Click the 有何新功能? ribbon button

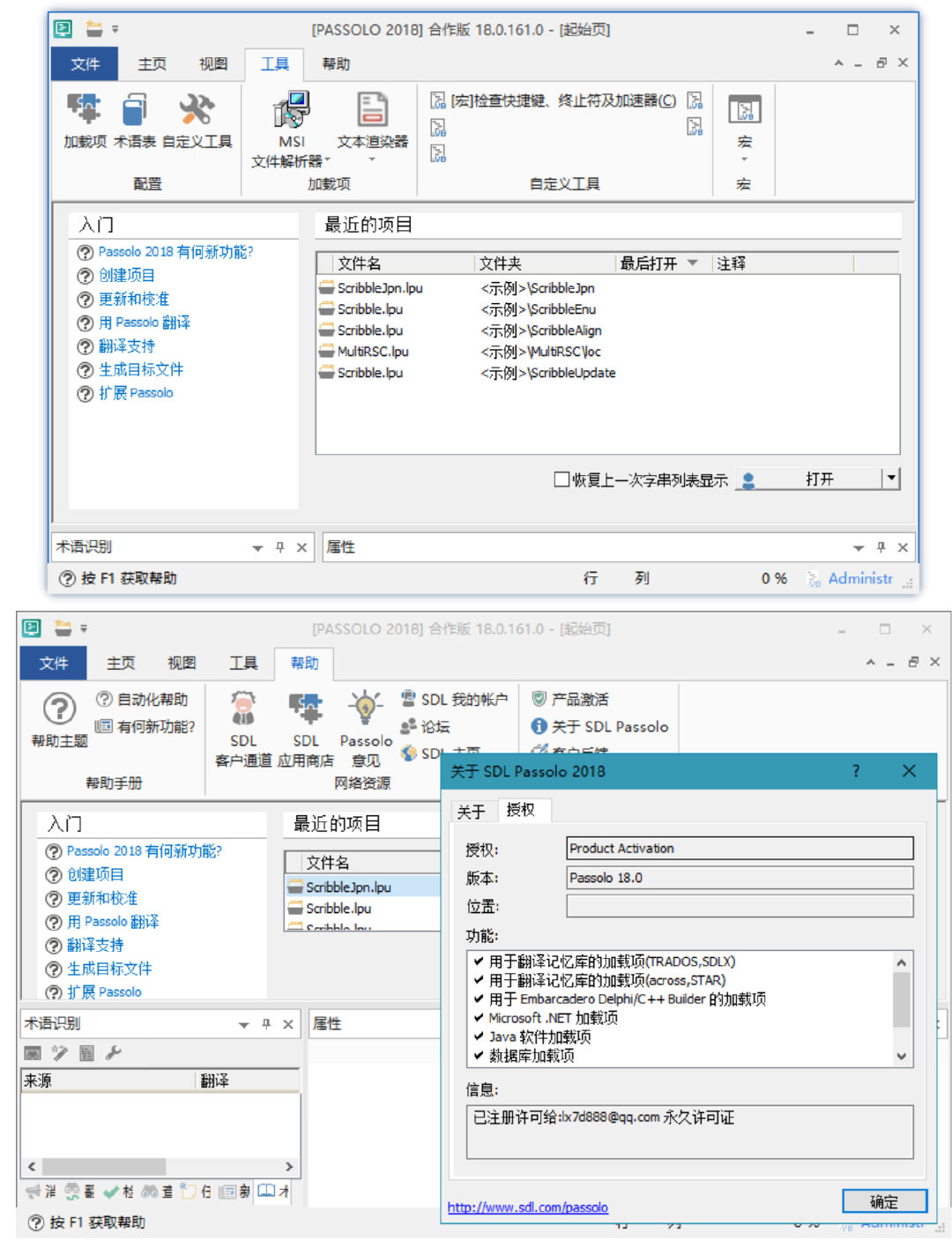pyautogui.click(x=145, y=726)
